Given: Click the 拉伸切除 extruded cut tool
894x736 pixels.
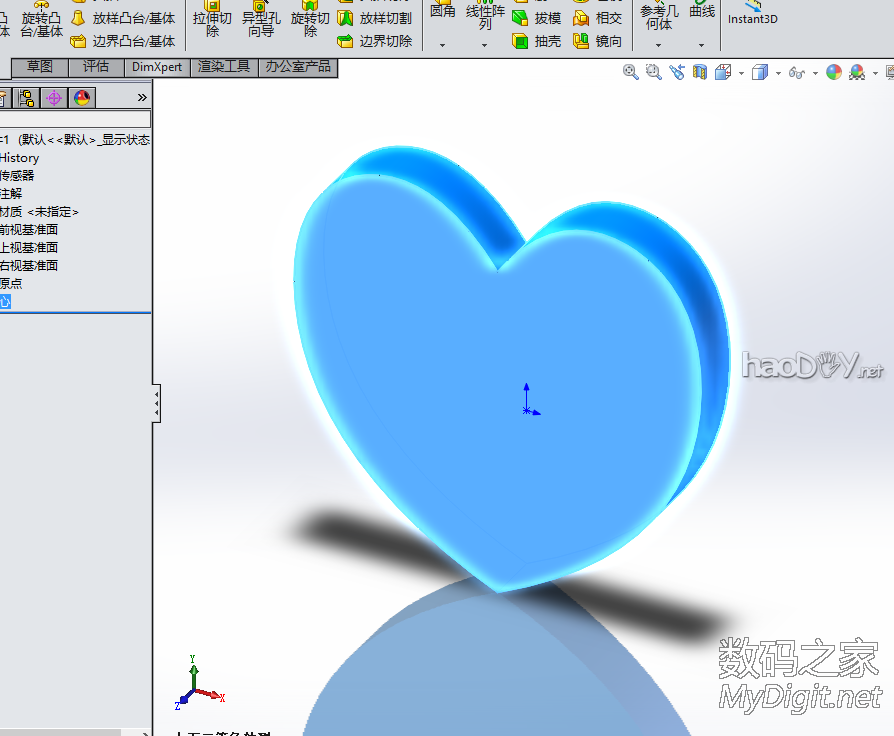Looking at the screenshot, I should [x=212, y=22].
